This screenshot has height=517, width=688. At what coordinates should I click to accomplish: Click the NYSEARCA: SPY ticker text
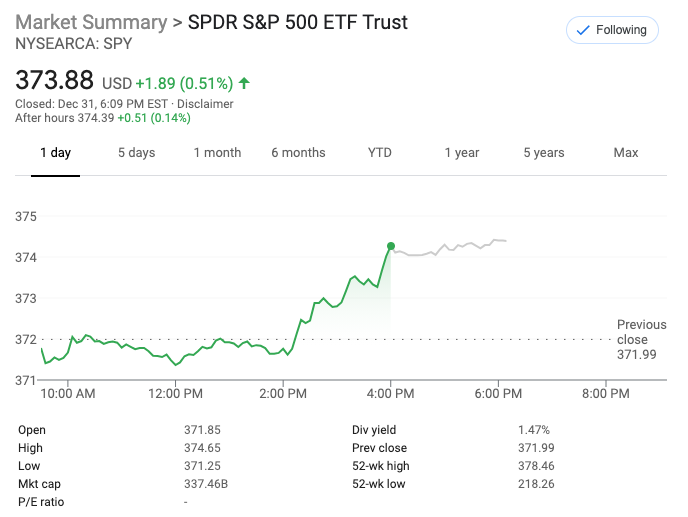pos(73,44)
